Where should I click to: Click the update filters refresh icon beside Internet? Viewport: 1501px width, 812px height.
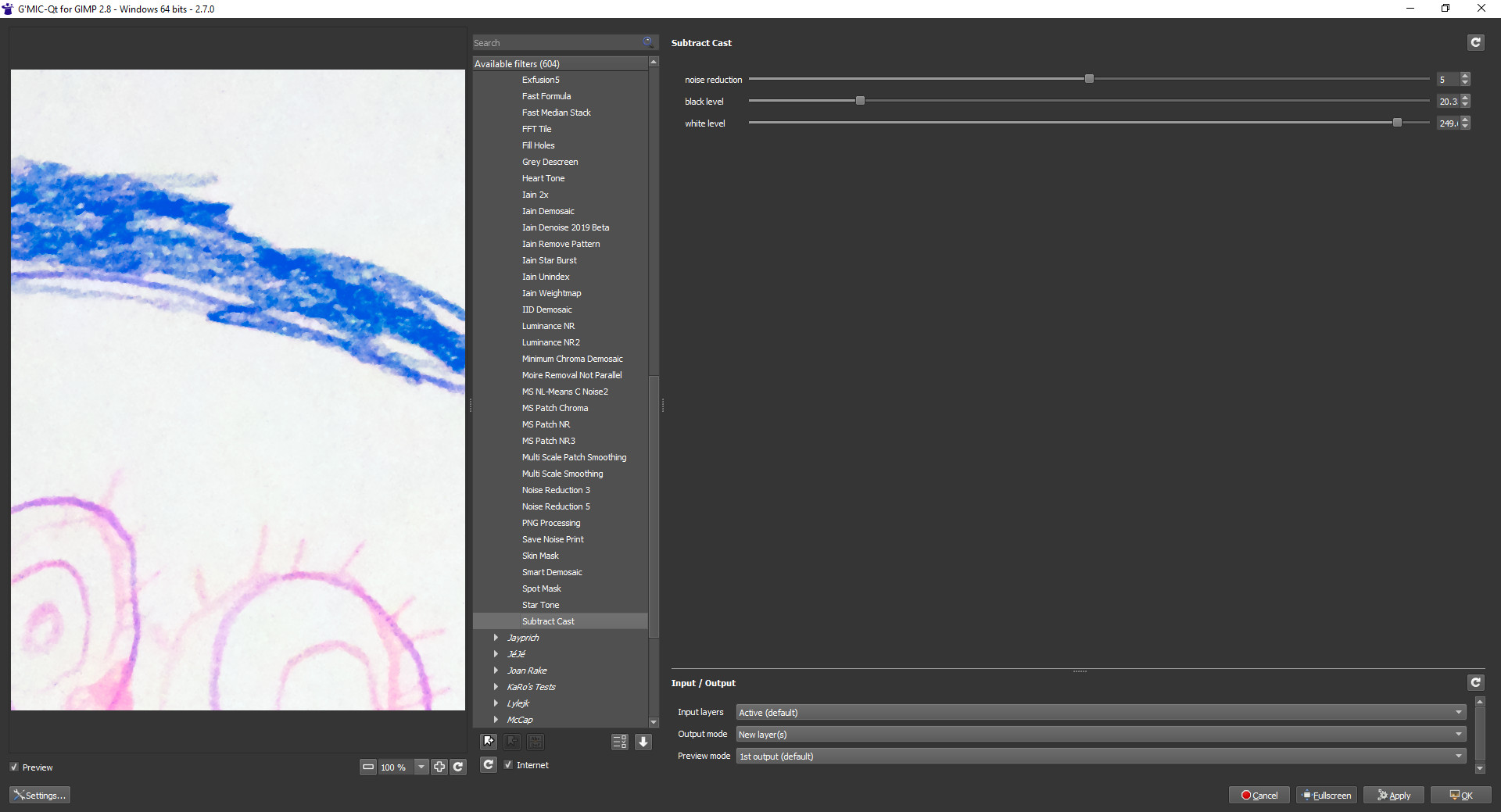coord(489,765)
